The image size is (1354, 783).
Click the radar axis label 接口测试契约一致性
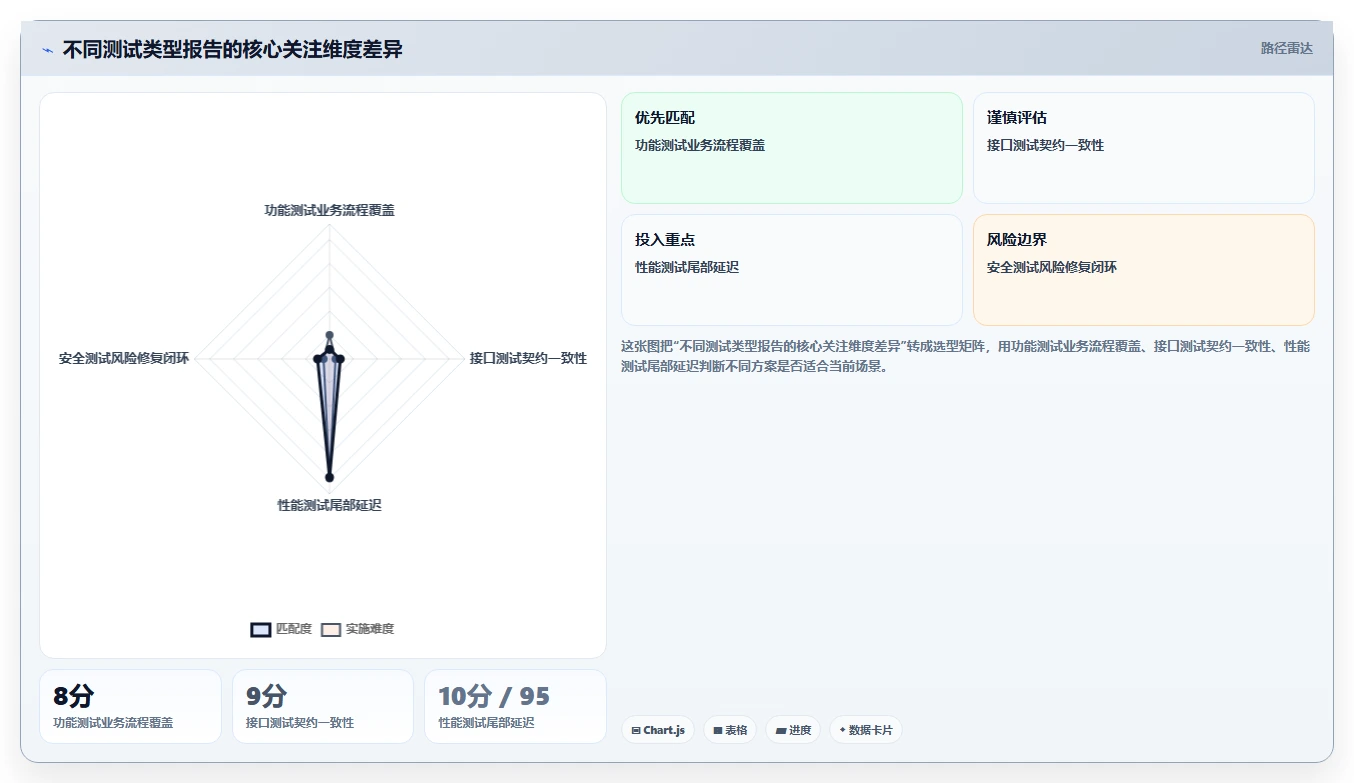tap(528, 358)
